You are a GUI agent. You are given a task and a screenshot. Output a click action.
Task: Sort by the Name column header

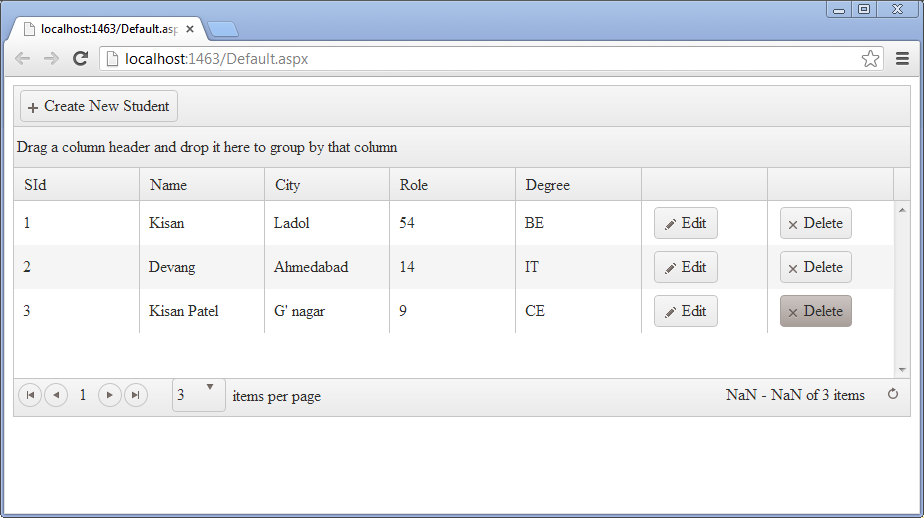pos(168,185)
